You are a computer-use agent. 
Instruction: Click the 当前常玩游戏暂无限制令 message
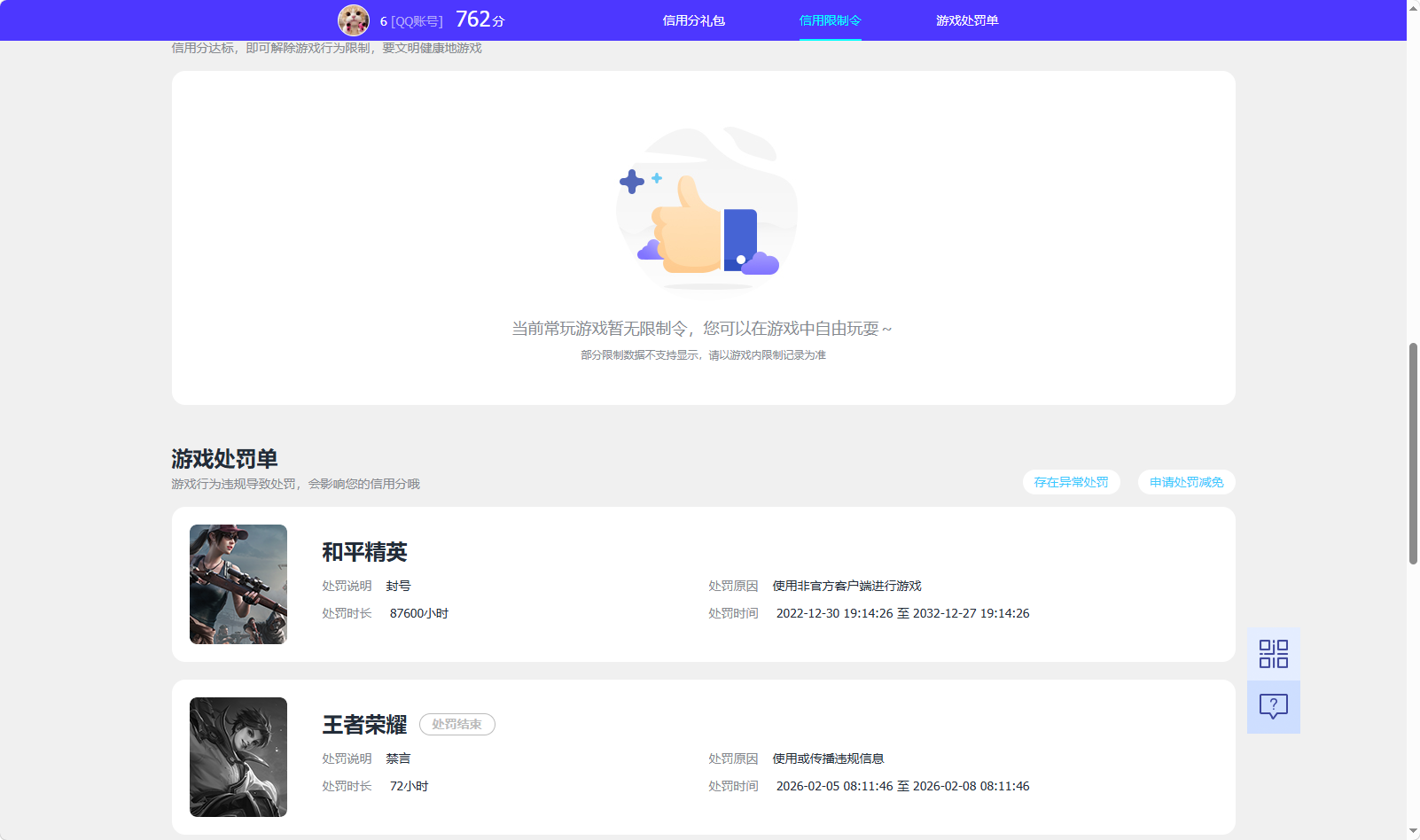tap(701, 329)
